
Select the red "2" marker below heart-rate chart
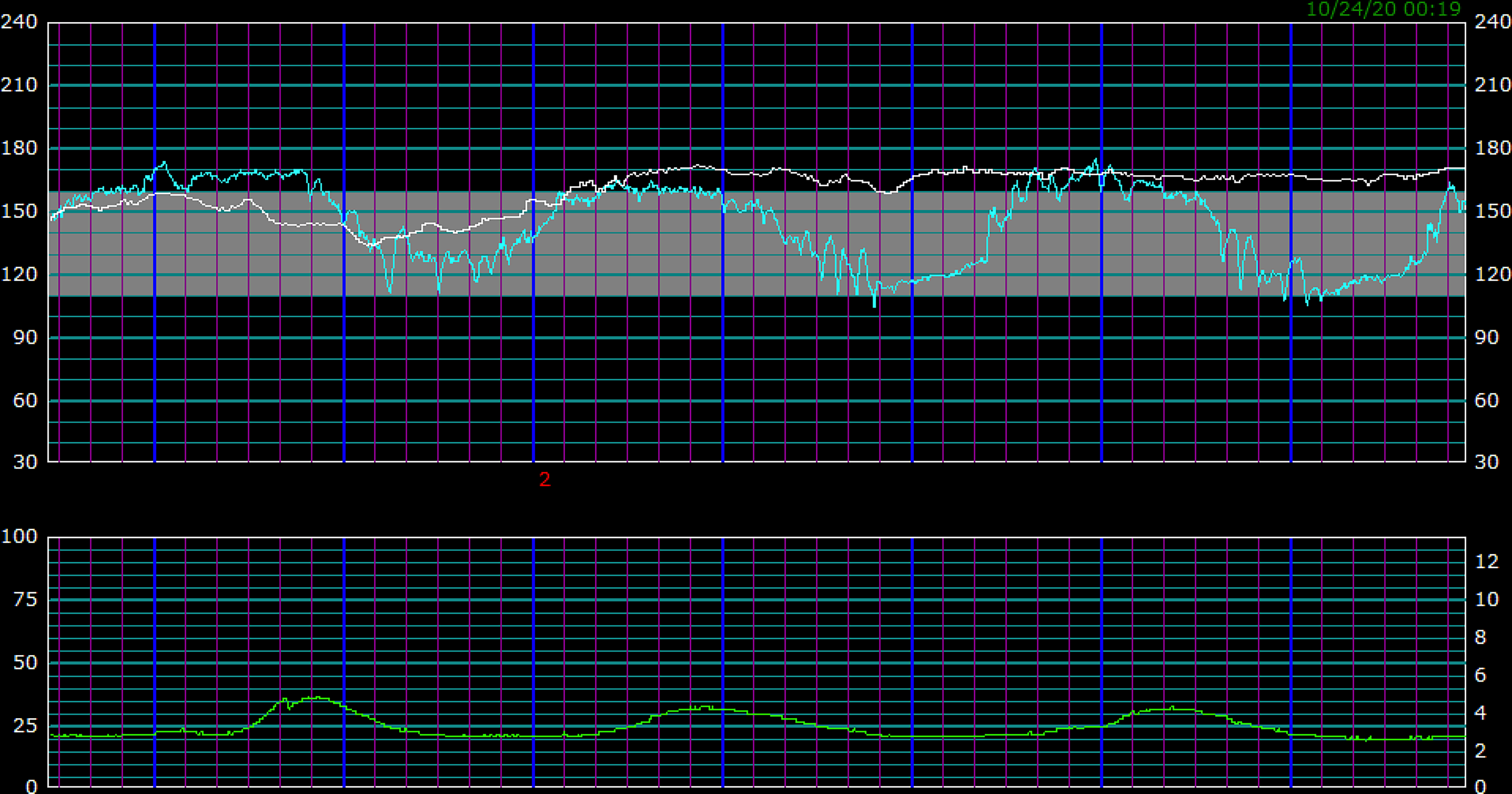pyautogui.click(x=545, y=480)
